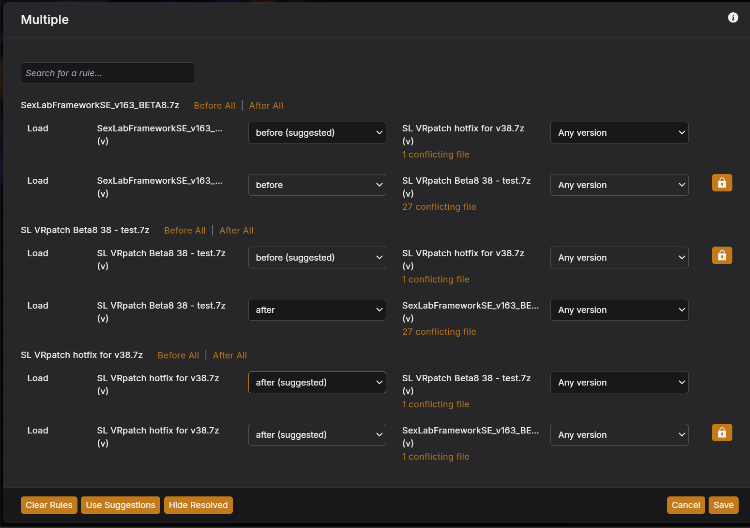
Task: Click Before All for SL VRpatch Beta8 38 - test.7z
Action: click(x=185, y=231)
